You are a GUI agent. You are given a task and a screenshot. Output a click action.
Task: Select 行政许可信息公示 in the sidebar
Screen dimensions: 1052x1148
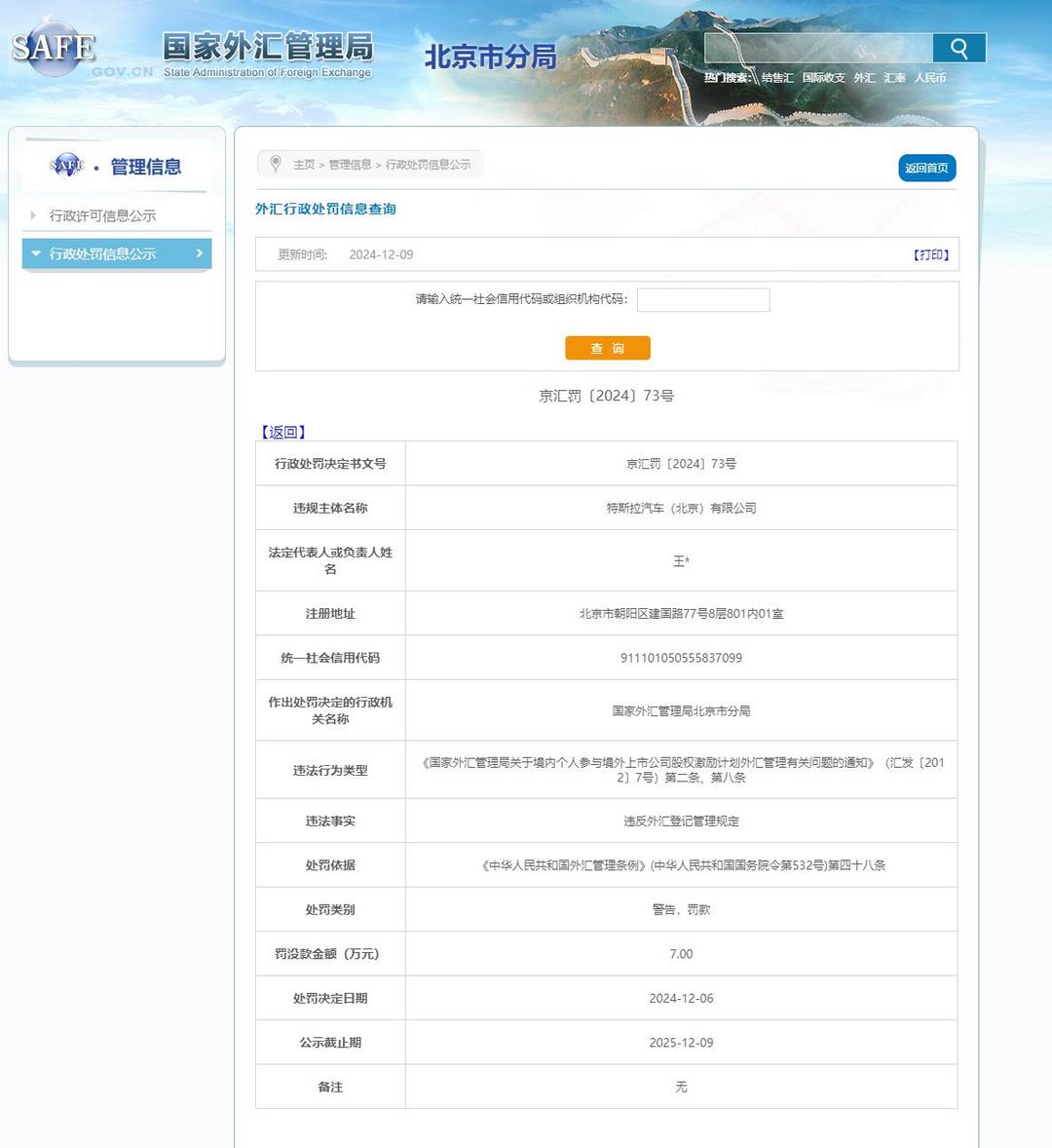pyautogui.click(x=102, y=214)
